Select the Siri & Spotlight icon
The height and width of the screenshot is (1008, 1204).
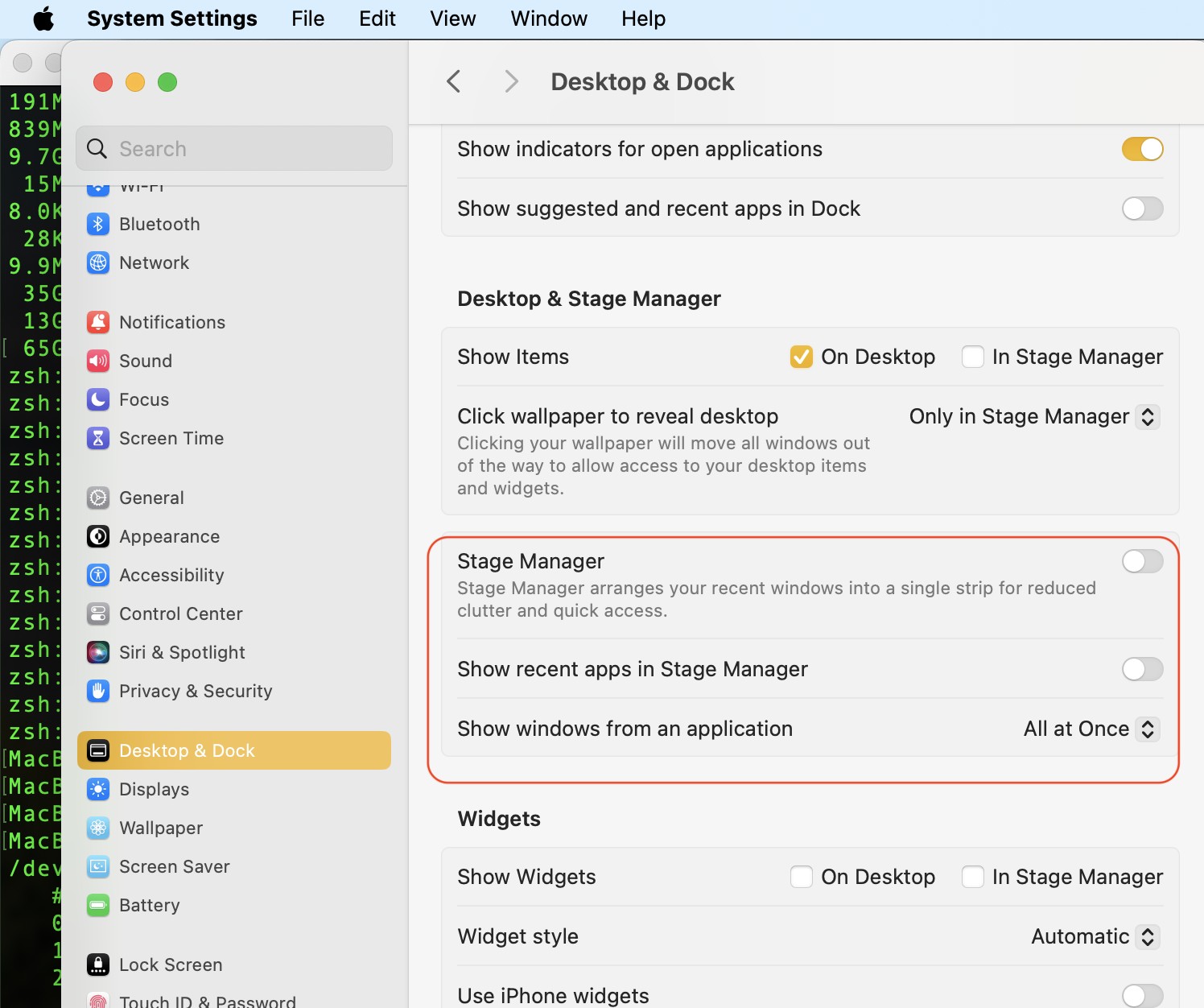coord(98,652)
